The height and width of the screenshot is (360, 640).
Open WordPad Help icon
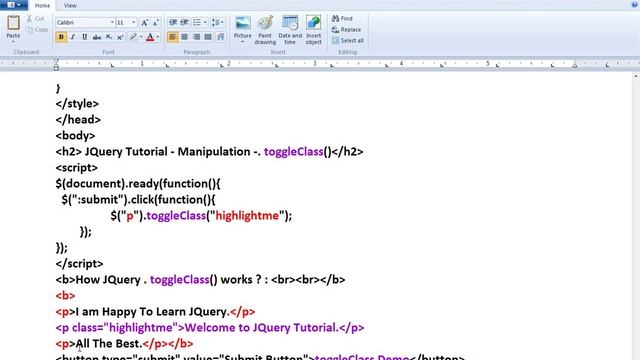(x=635, y=4)
